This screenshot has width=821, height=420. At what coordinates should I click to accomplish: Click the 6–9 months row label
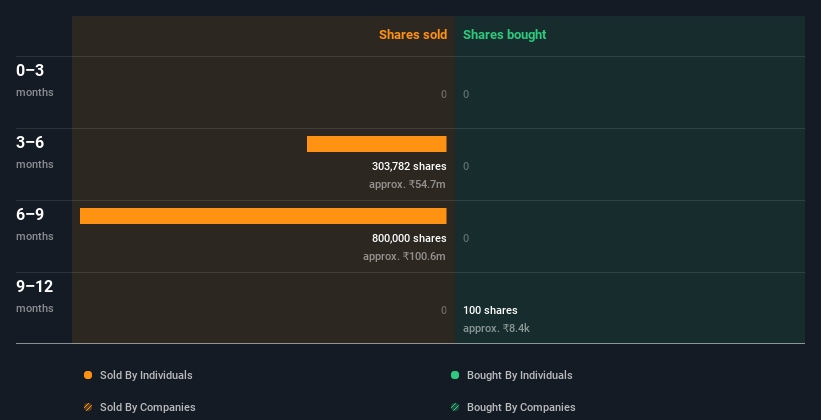[x=35, y=224]
